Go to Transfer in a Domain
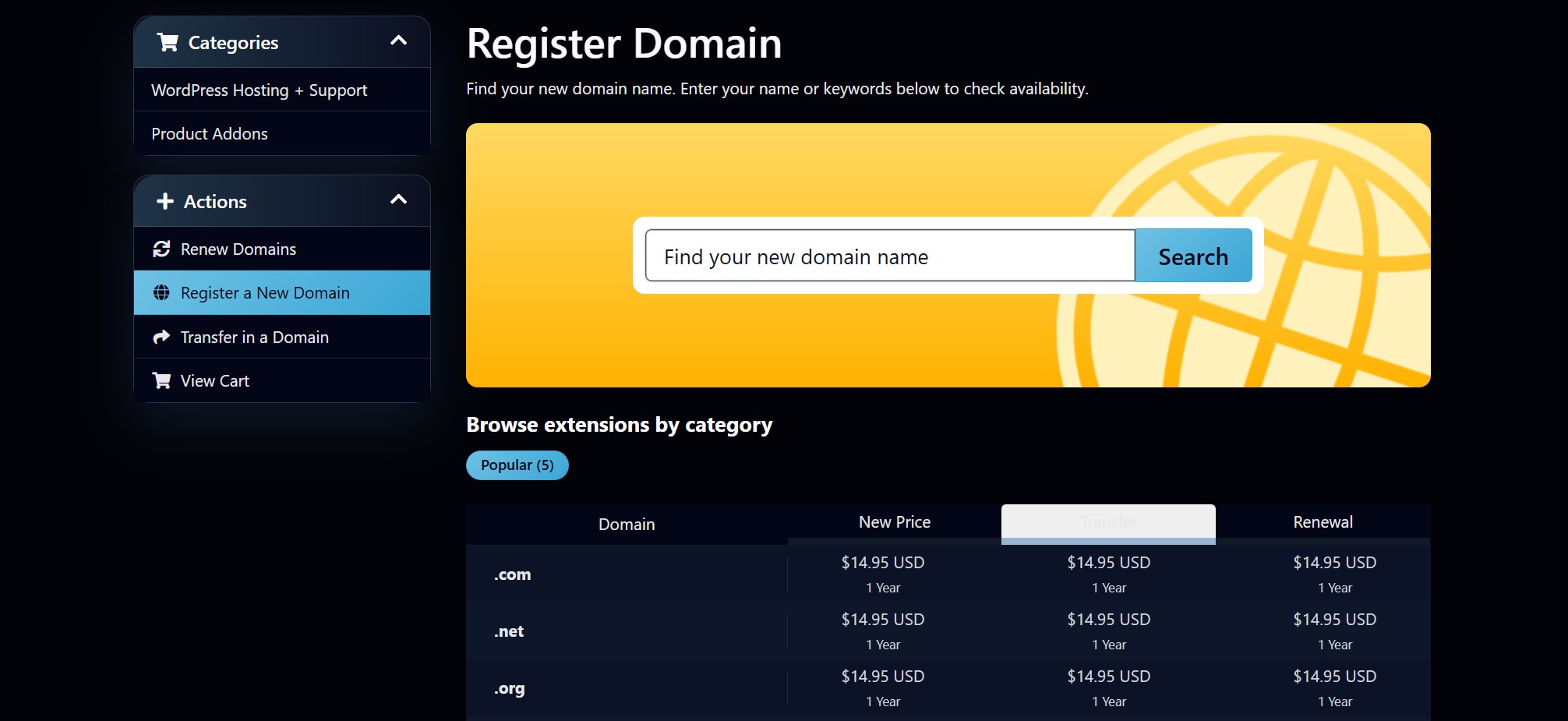1568x721 pixels. [x=254, y=338]
